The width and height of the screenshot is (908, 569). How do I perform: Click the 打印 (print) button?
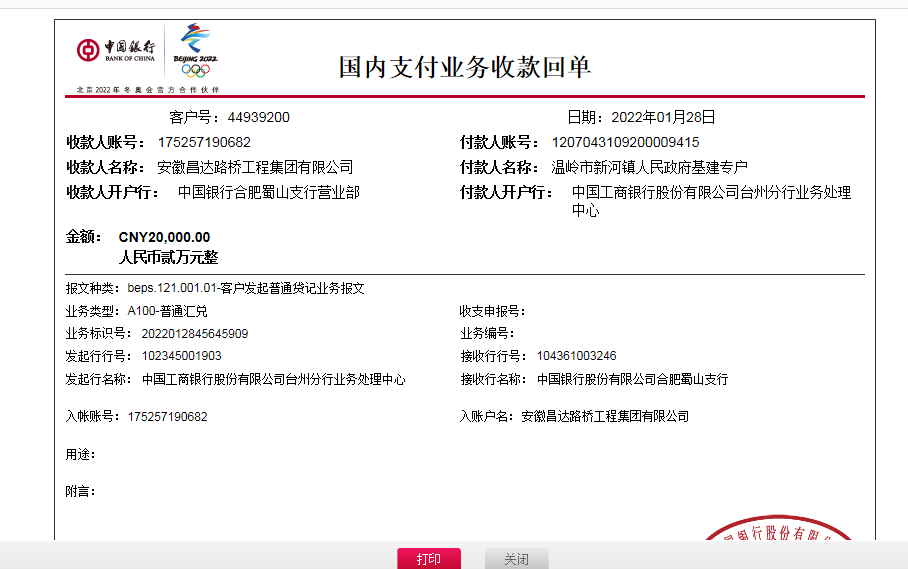click(x=429, y=559)
